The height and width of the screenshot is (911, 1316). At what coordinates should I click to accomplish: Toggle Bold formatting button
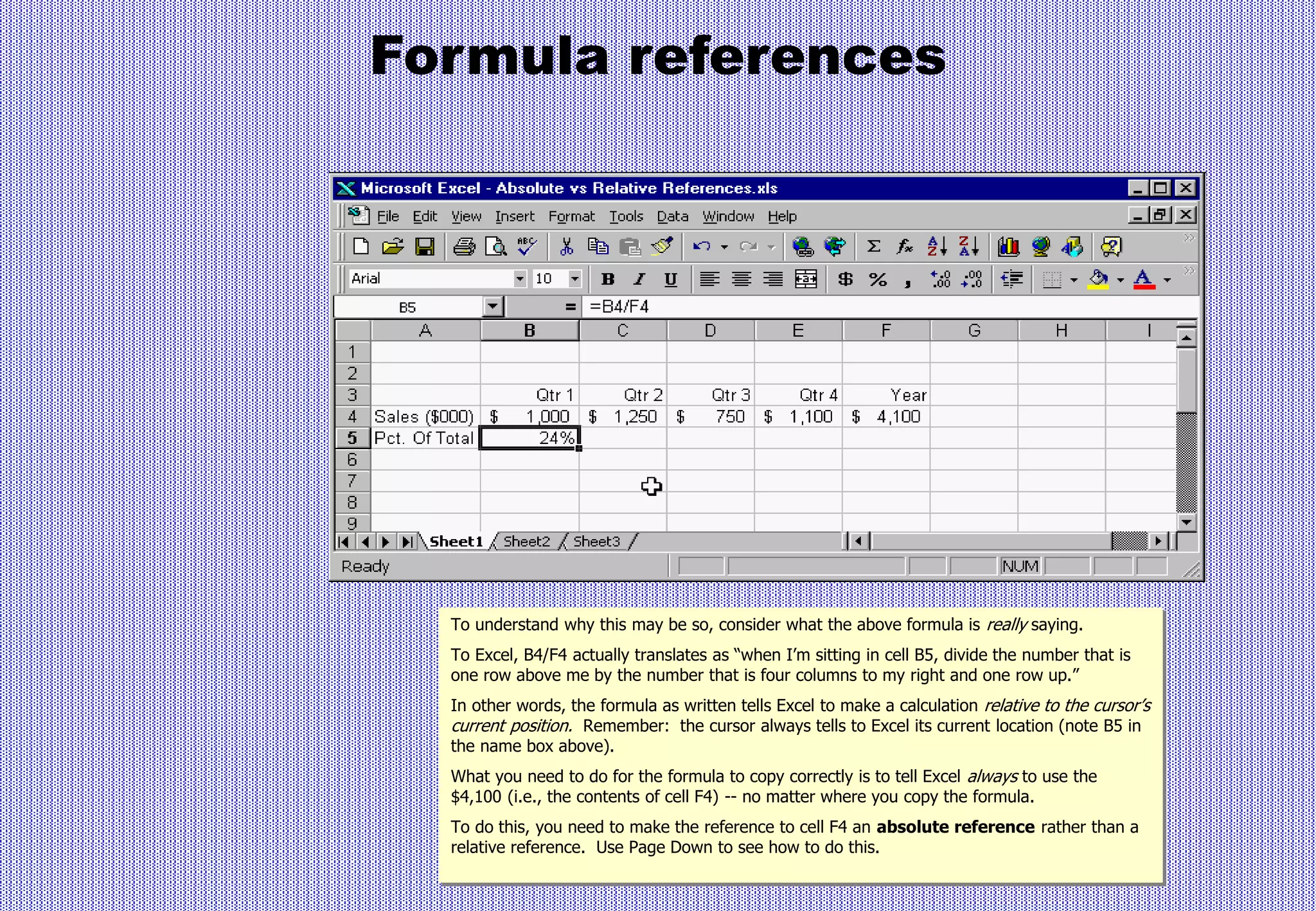pyautogui.click(x=607, y=279)
